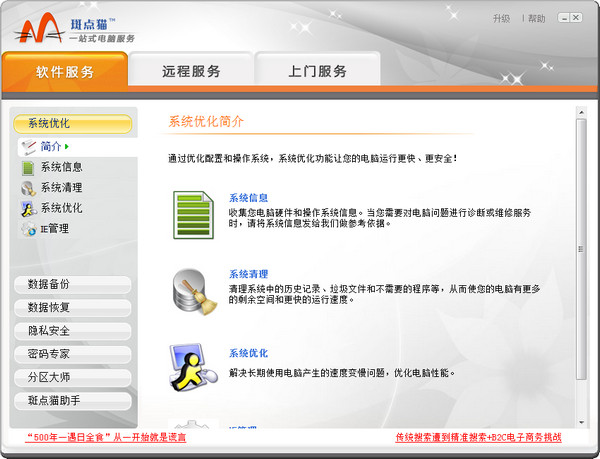Switch to the 上门服务 tab
Viewport: 600px width, 459px height.
pyautogui.click(x=317, y=71)
